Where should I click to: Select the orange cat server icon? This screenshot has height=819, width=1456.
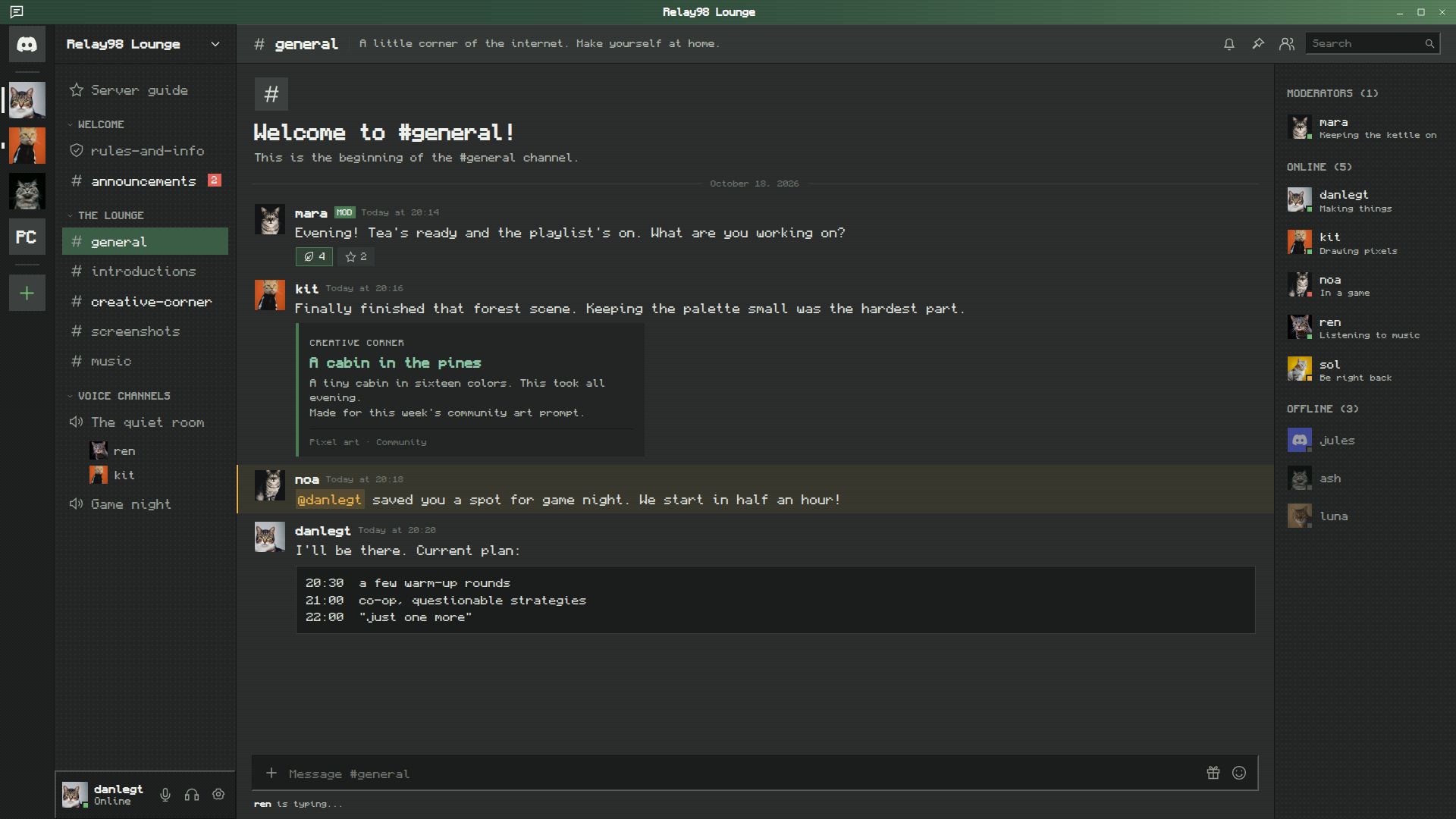pos(27,146)
